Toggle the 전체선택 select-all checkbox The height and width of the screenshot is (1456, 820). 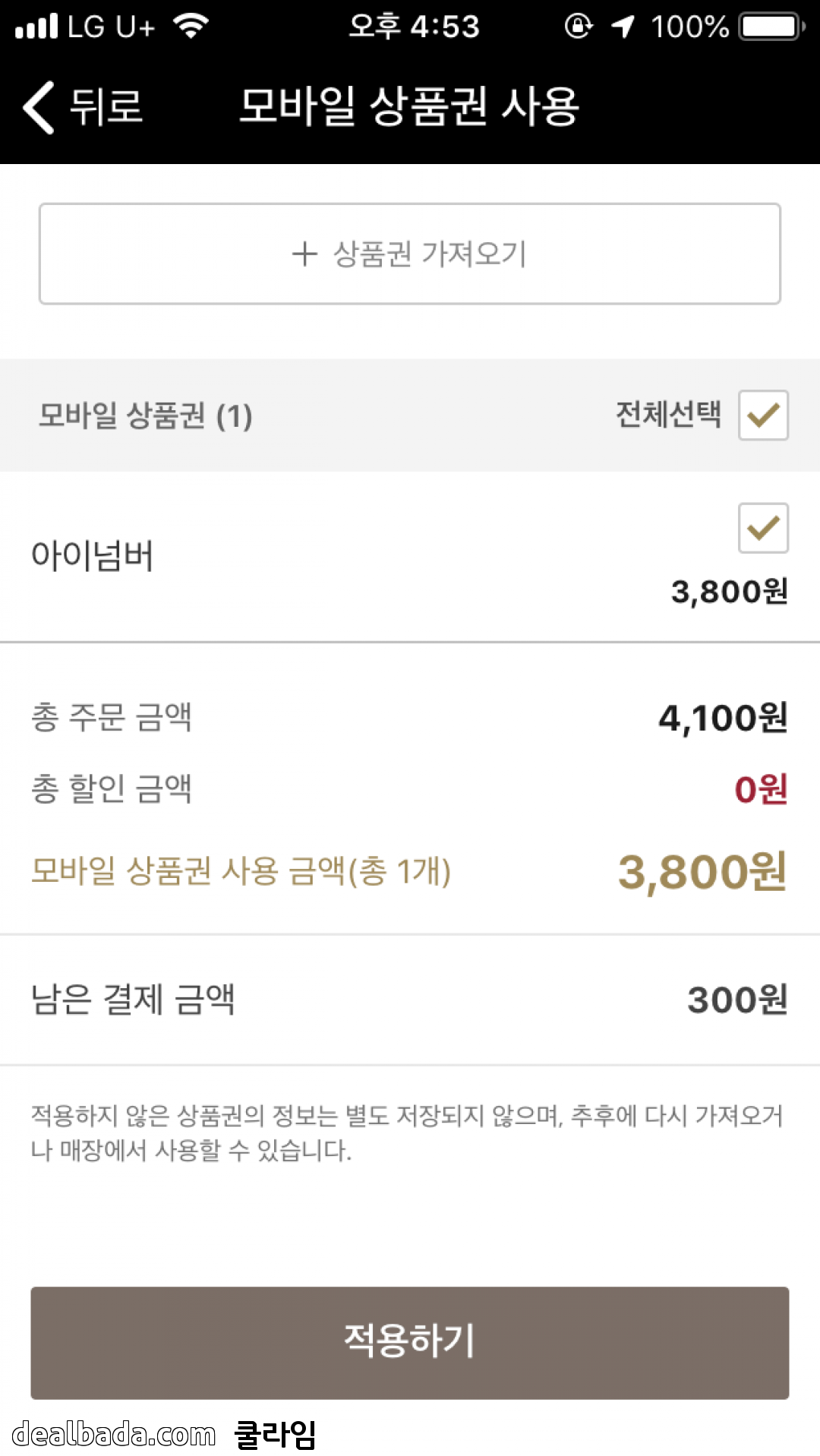click(763, 415)
